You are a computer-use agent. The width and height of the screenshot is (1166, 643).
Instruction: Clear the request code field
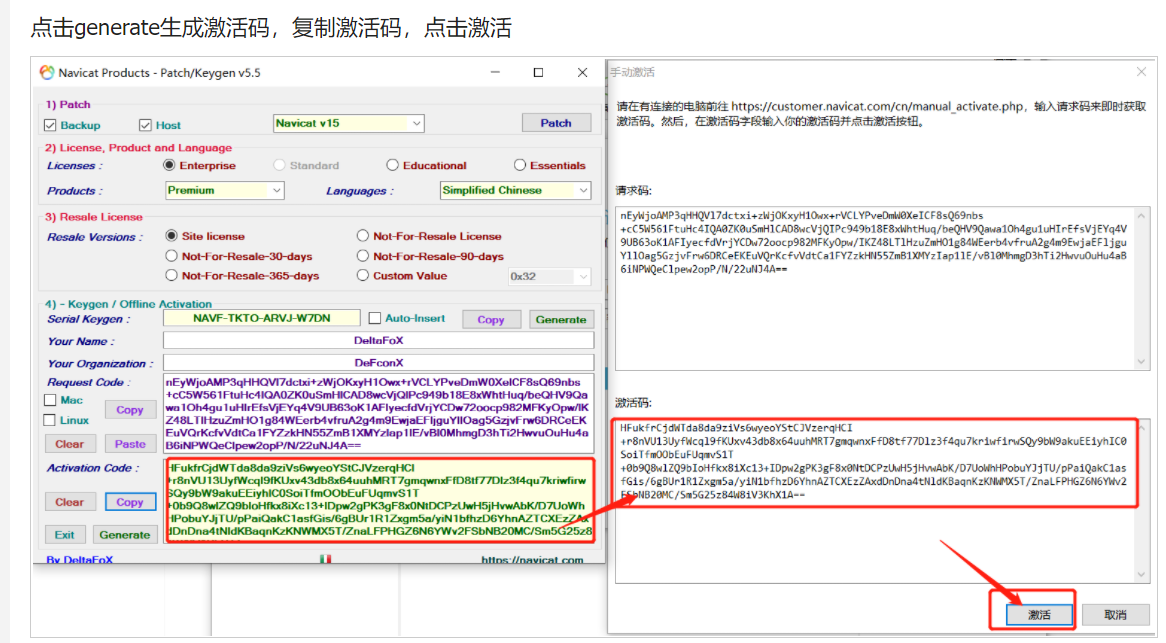pos(69,444)
